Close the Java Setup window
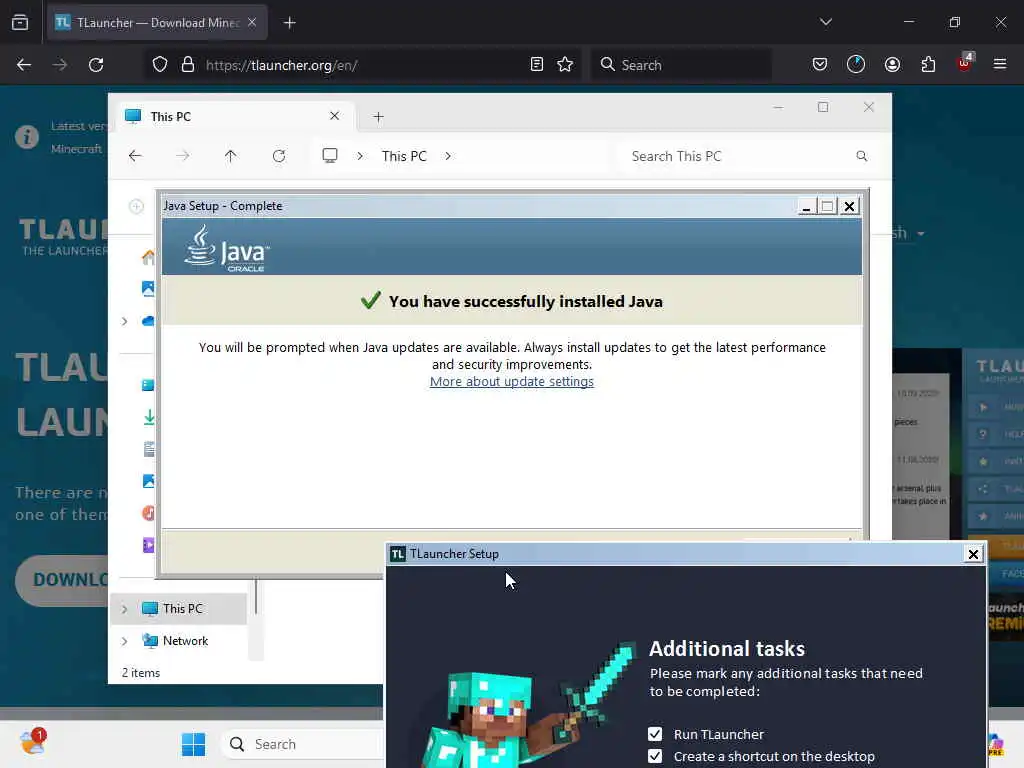1024x768 pixels. (x=849, y=206)
